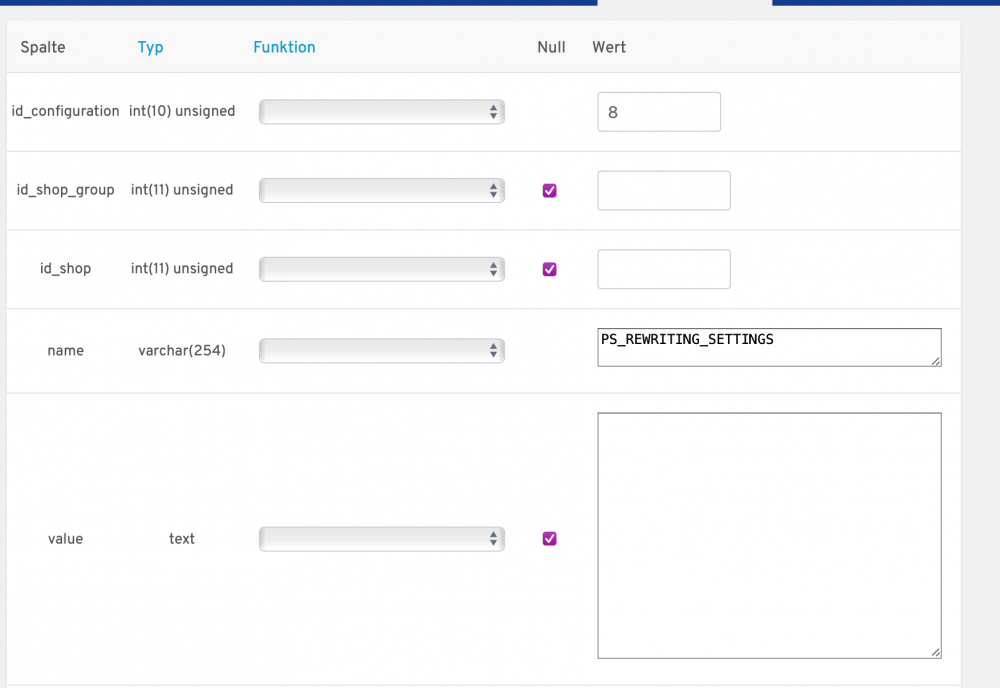Toggle the Null checkbox for id_shop
Viewport: 1000px width, 688px height.
tap(549, 269)
